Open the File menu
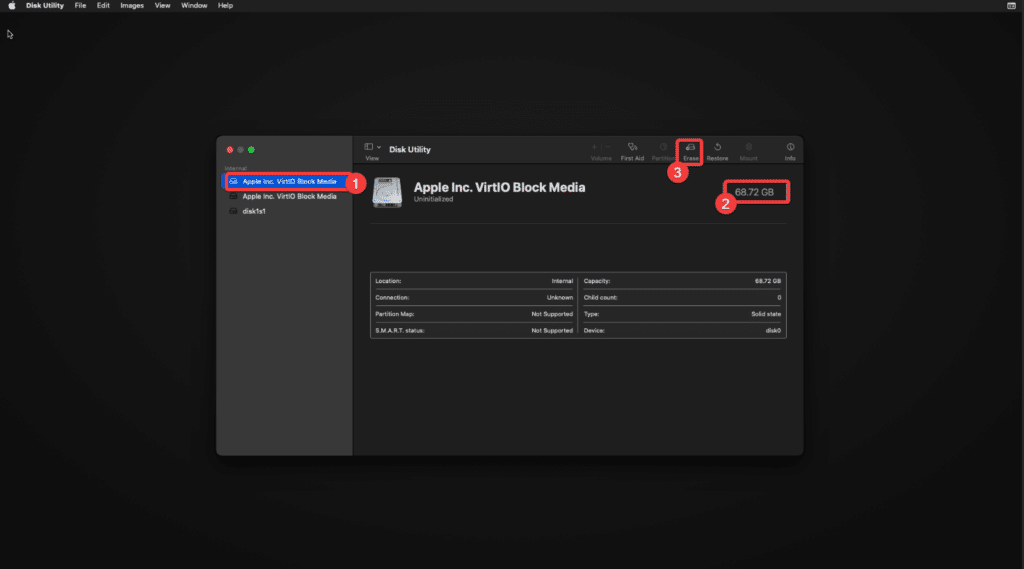 pos(80,6)
